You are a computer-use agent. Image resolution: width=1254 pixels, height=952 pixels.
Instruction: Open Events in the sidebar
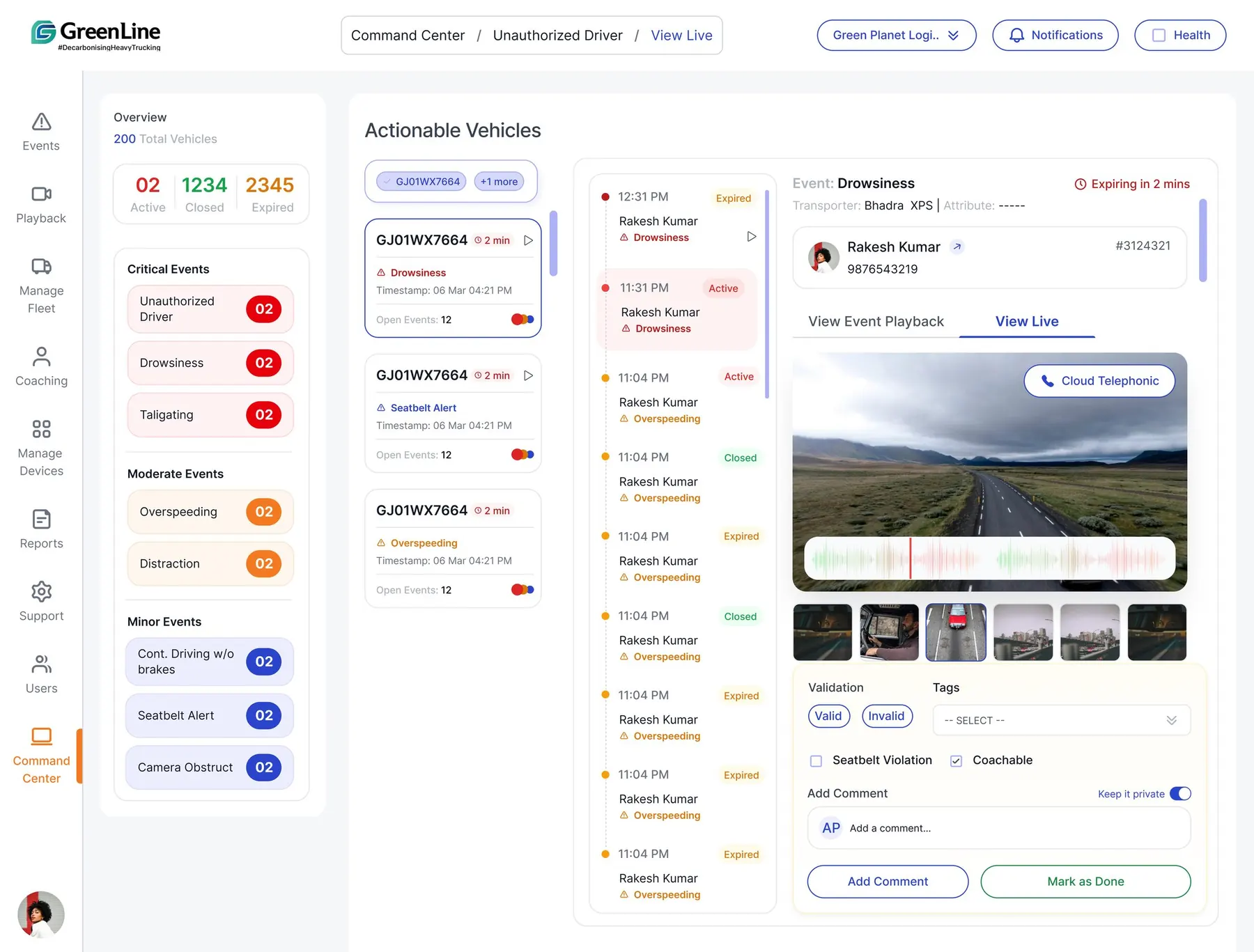(41, 132)
